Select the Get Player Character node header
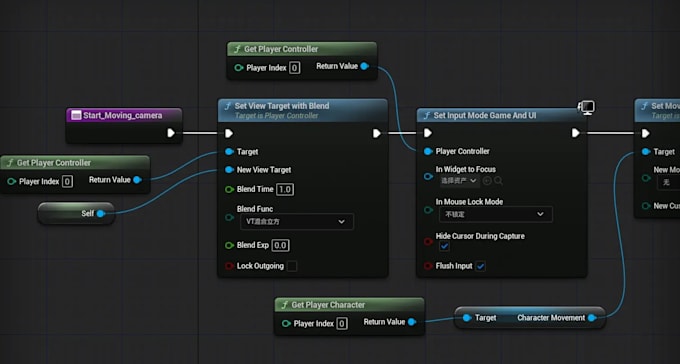 [350, 305]
